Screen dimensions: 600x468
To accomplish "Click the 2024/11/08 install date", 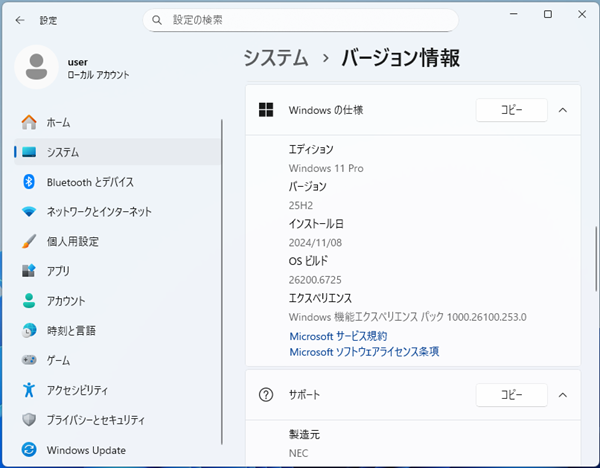I will (x=315, y=243).
